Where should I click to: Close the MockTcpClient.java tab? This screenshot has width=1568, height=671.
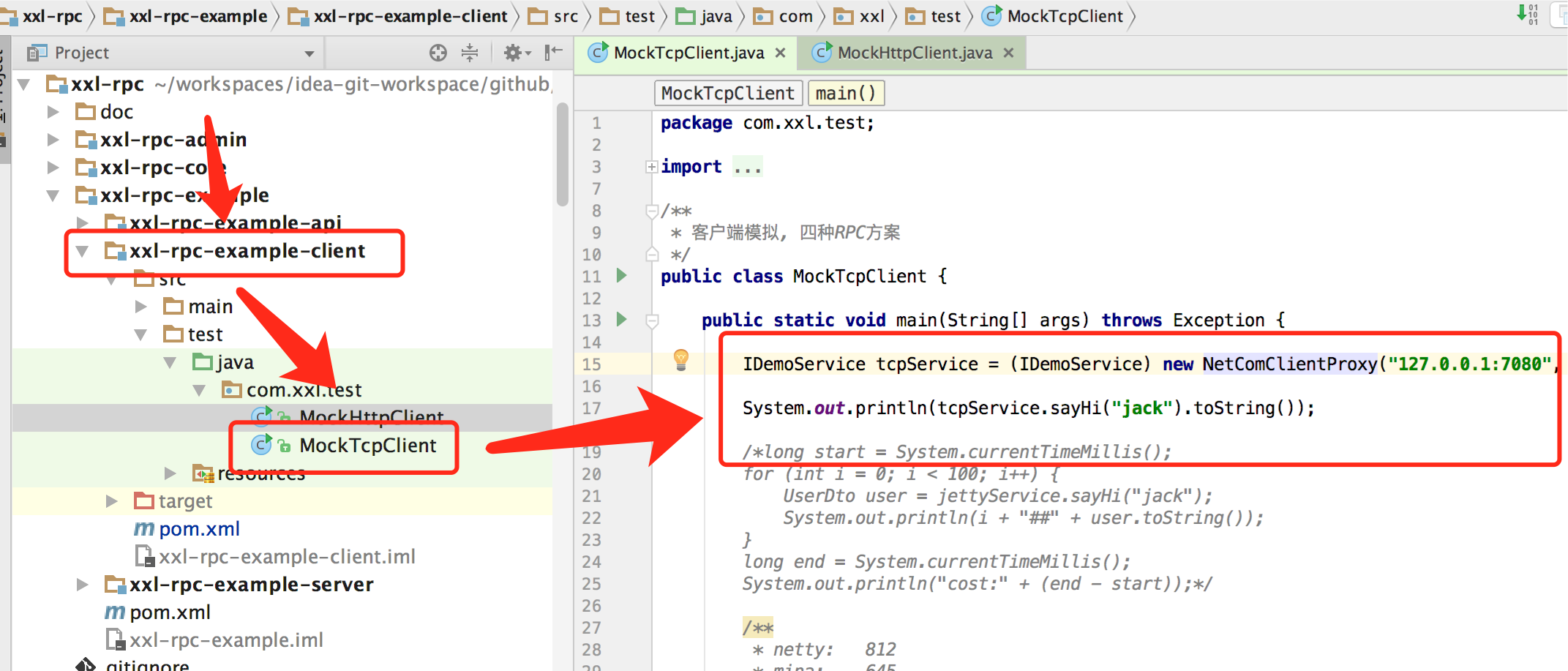coord(780,53)
